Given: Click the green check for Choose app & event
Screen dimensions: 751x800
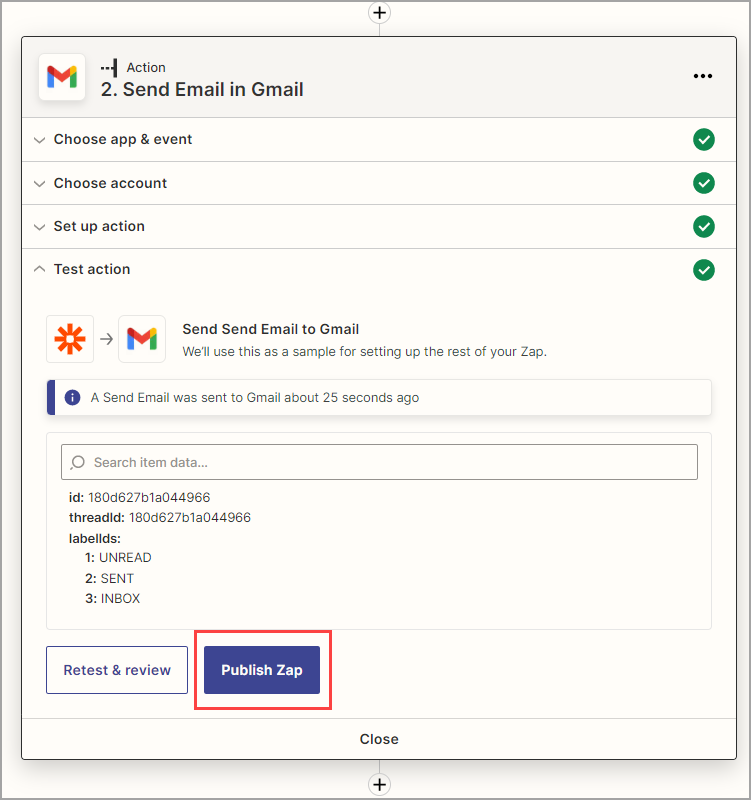Looking at the screenshot, I should click(704, 139).
